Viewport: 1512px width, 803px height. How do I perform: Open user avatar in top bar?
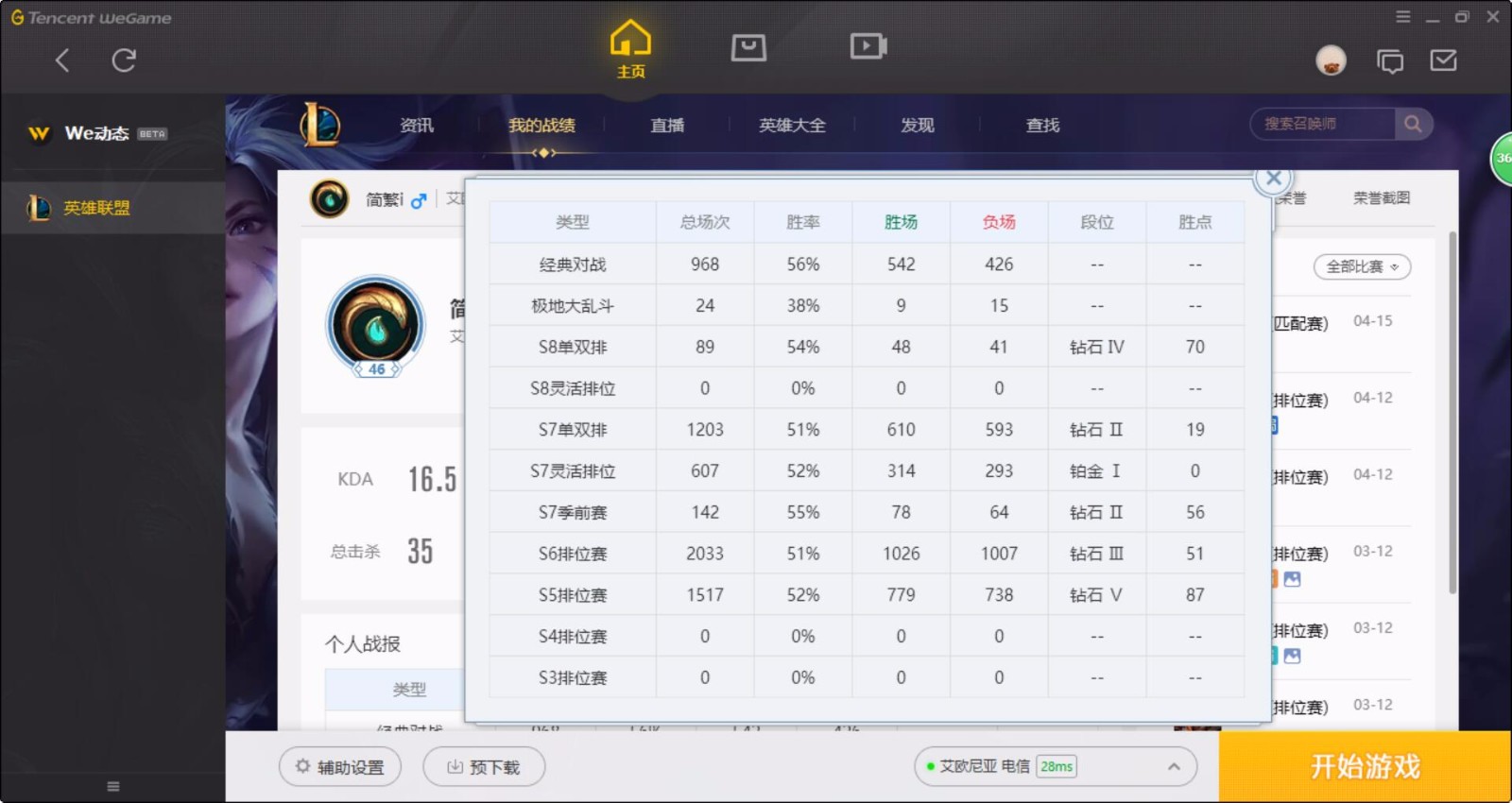click(x=1331, y=60)
